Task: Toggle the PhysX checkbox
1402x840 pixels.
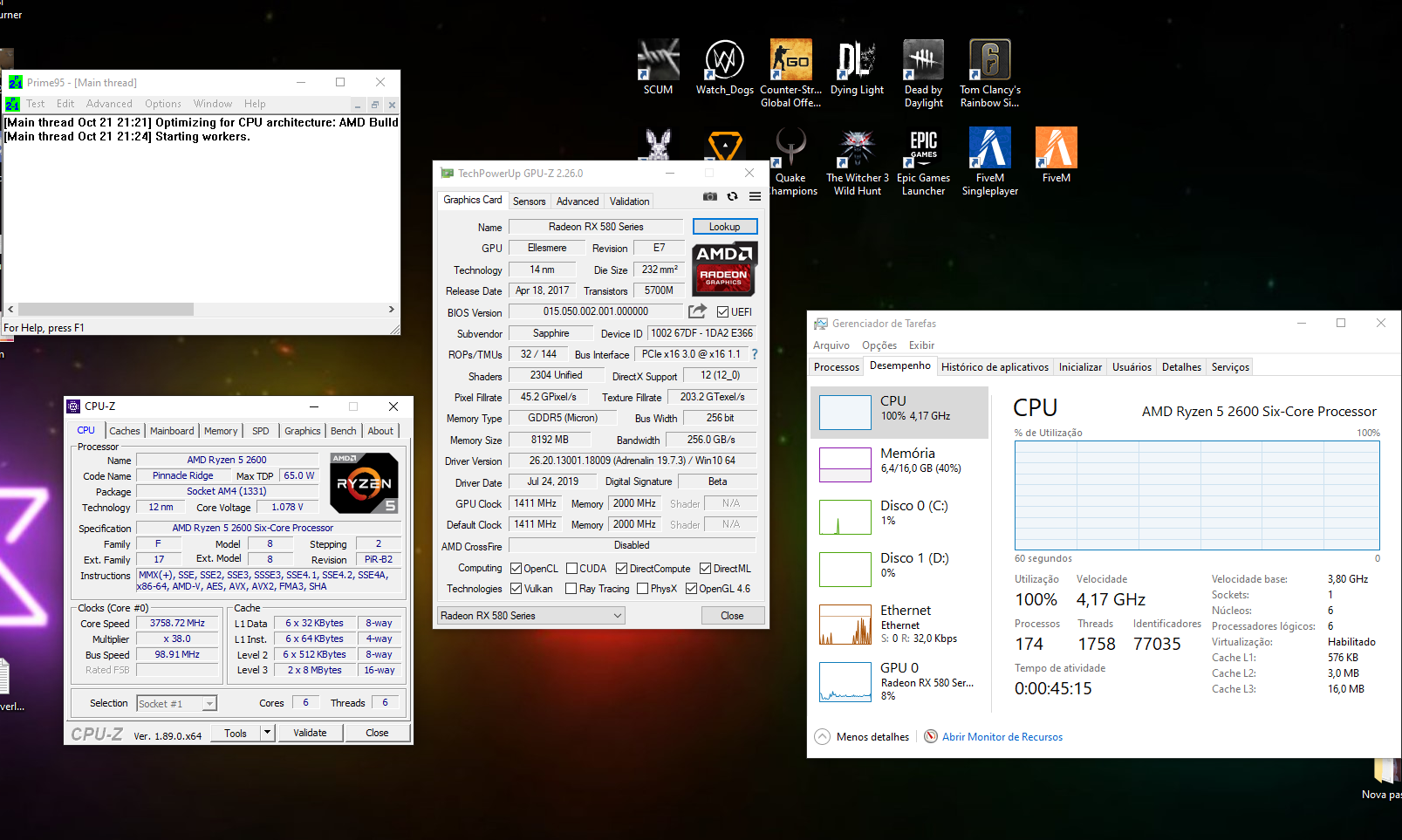Action: pos(642,589)
